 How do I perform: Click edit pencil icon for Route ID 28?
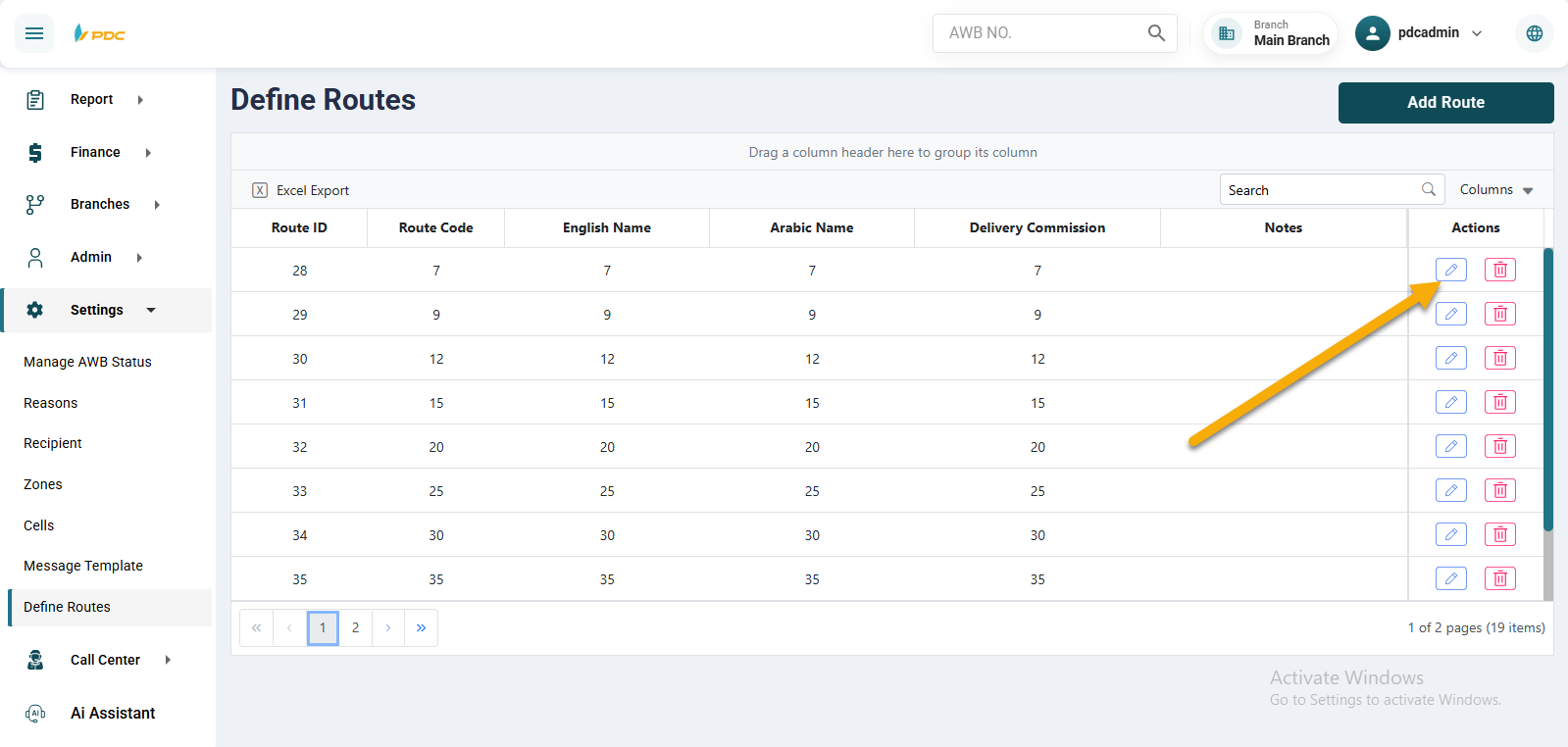1450,270
